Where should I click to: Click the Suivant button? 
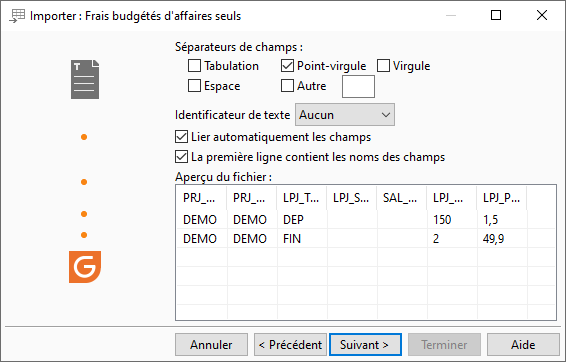click(365, 345)
